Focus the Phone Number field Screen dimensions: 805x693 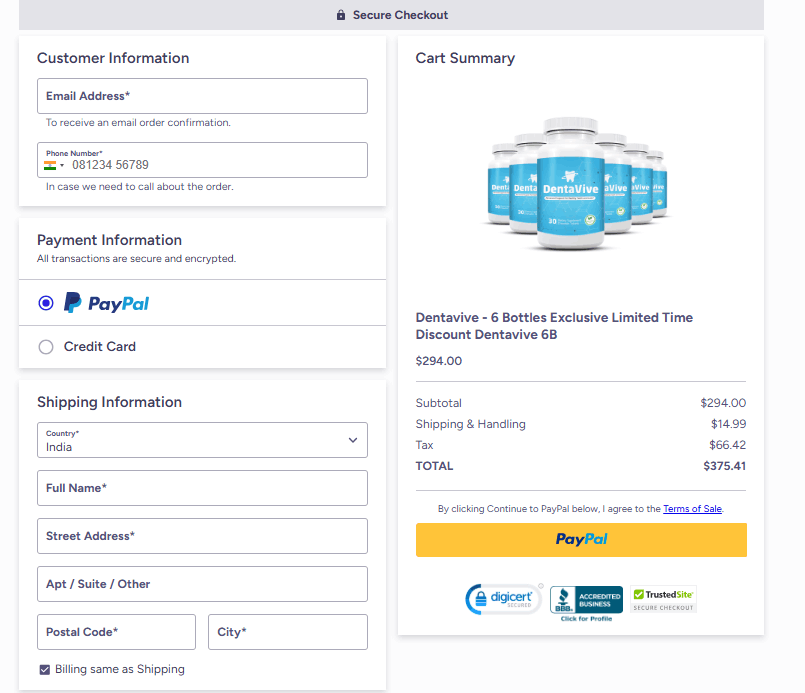click(x=202, y=160)
